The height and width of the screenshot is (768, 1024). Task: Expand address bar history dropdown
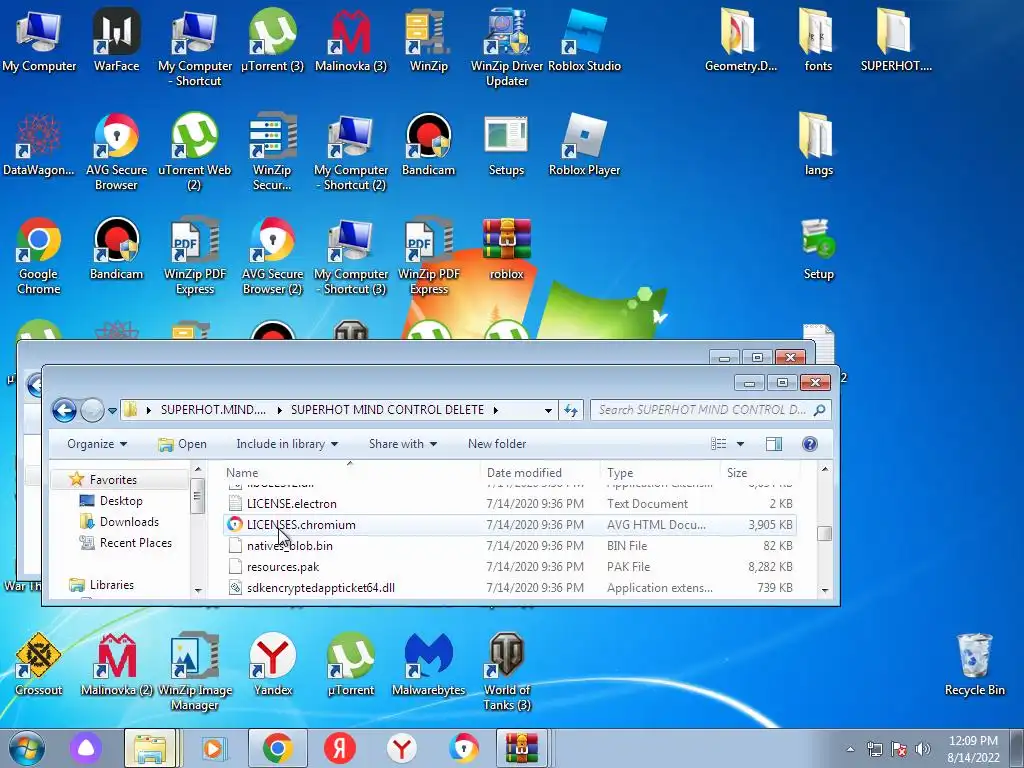(x=548, y=410)
